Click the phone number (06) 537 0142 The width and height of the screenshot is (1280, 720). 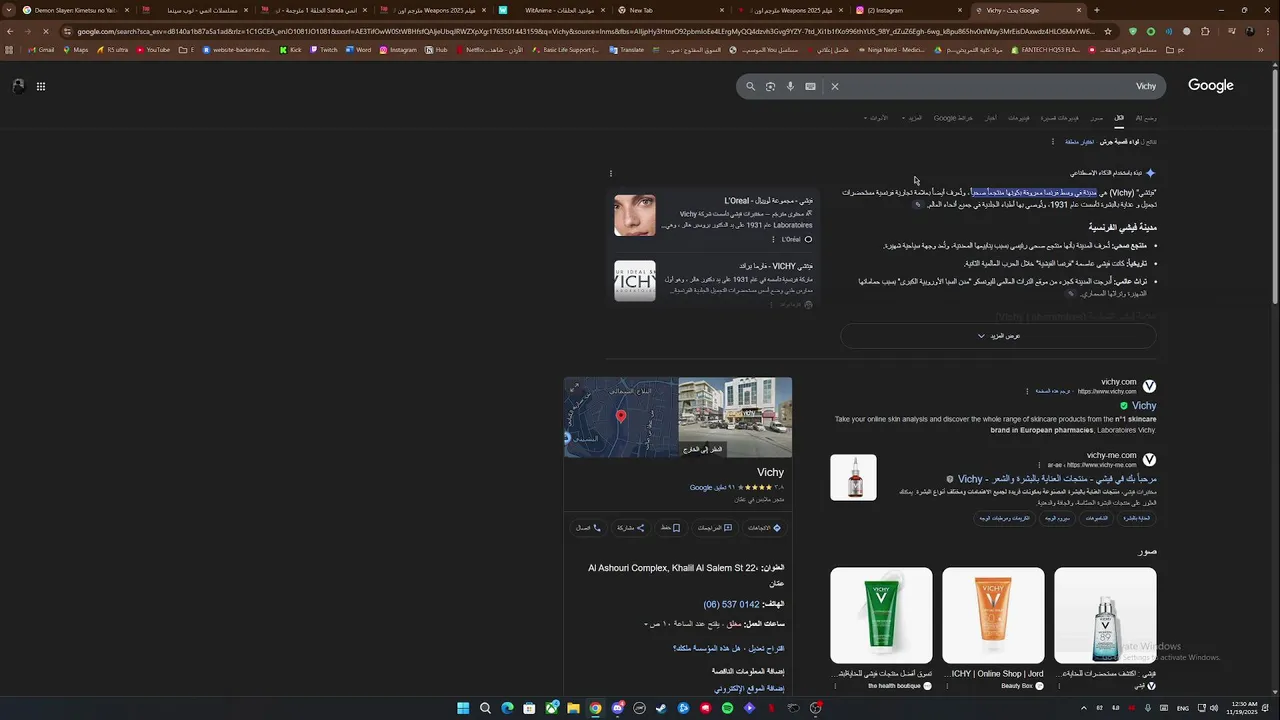[731, 605]
